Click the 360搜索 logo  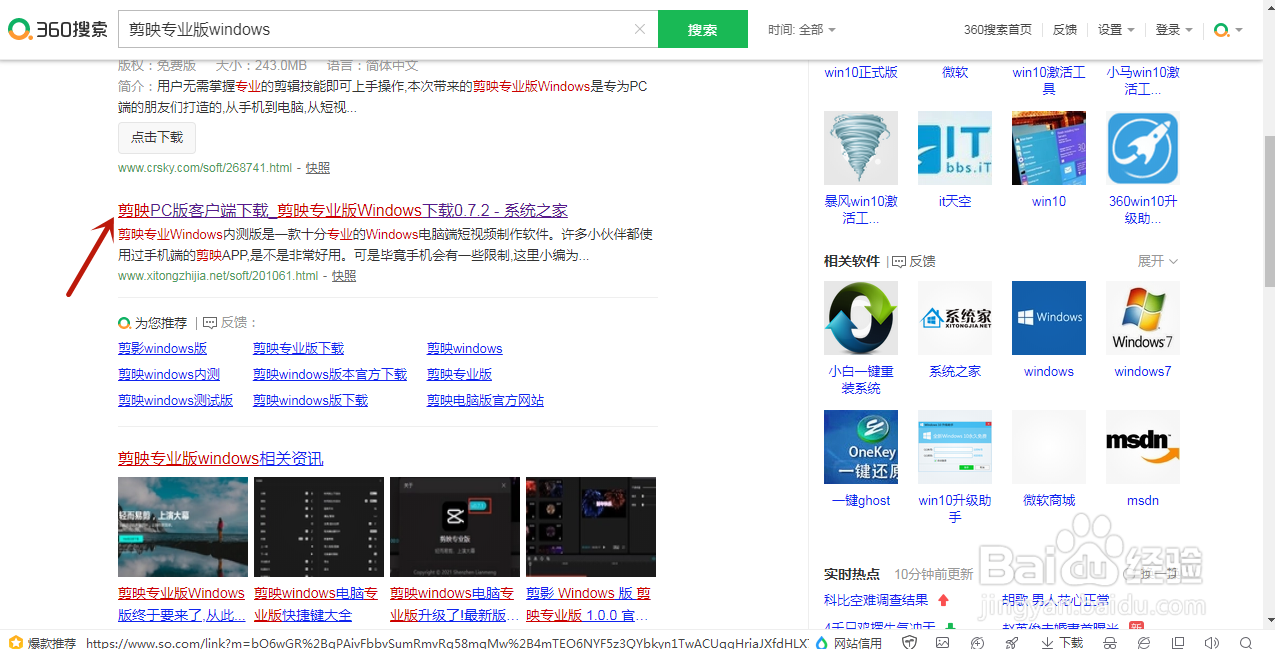pyautogui.click(x=57, y=29)
